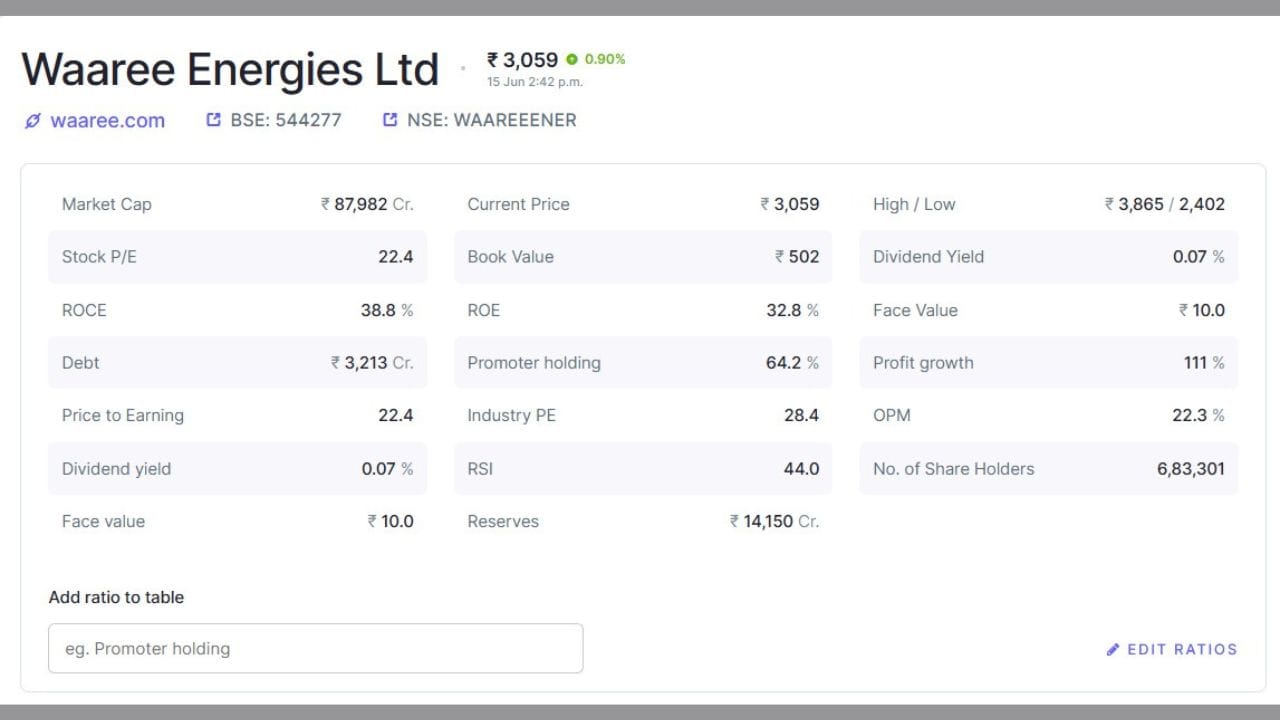Click the Industry PE label
The image size is (1280, 720).
[x=511, y=415]
